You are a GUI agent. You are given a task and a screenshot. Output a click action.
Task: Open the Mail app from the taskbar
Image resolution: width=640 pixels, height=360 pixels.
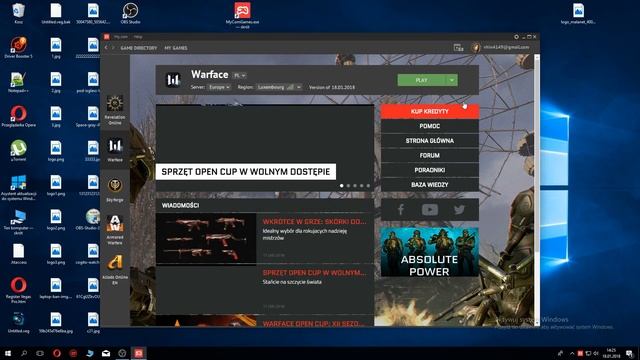[106, 353]
